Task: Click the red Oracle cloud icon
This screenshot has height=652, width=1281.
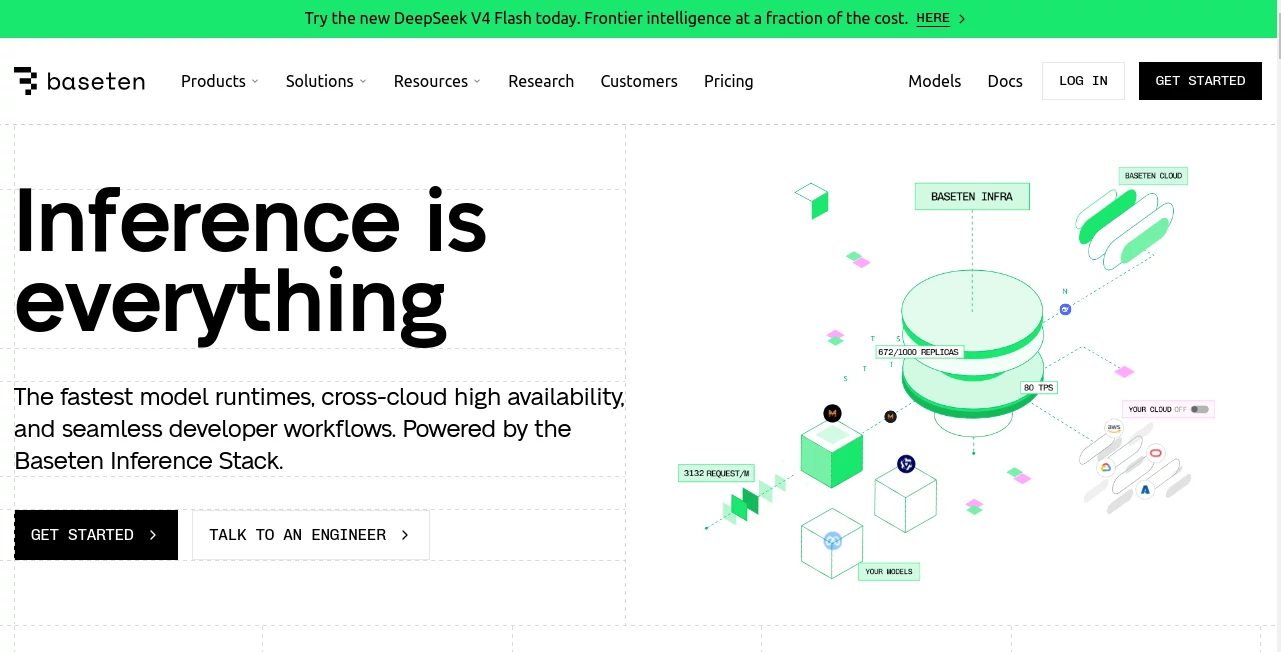Action: coord(1156,453)
